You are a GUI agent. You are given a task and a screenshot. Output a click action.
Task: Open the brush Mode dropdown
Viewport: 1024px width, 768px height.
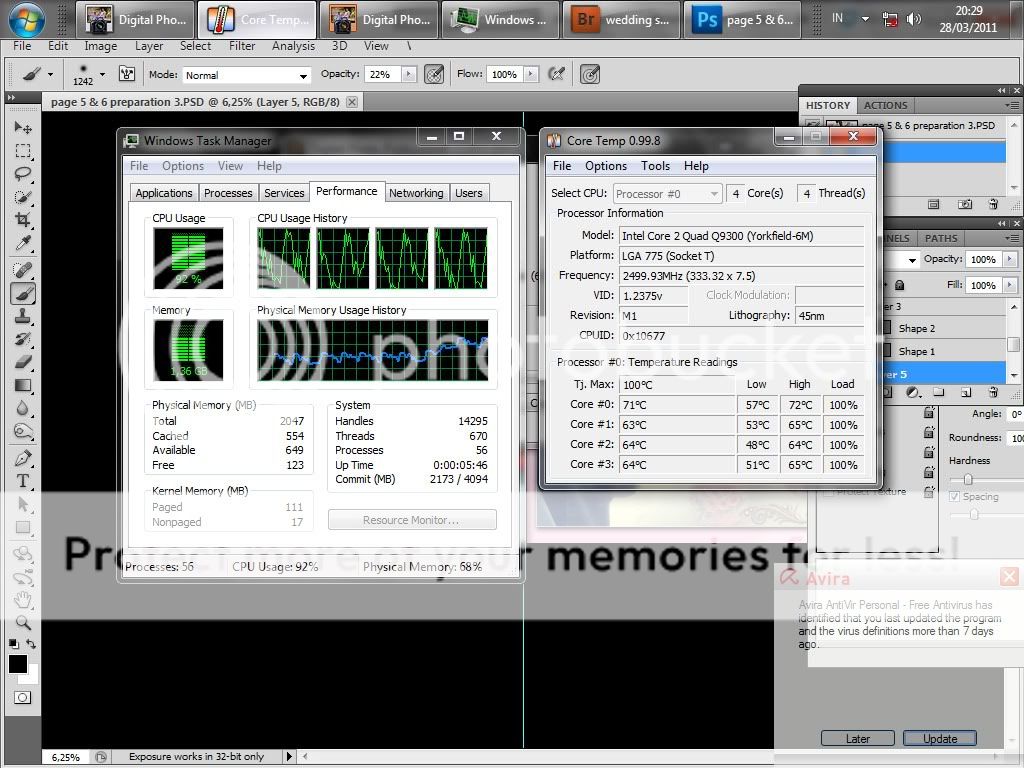tap(246, 75)
